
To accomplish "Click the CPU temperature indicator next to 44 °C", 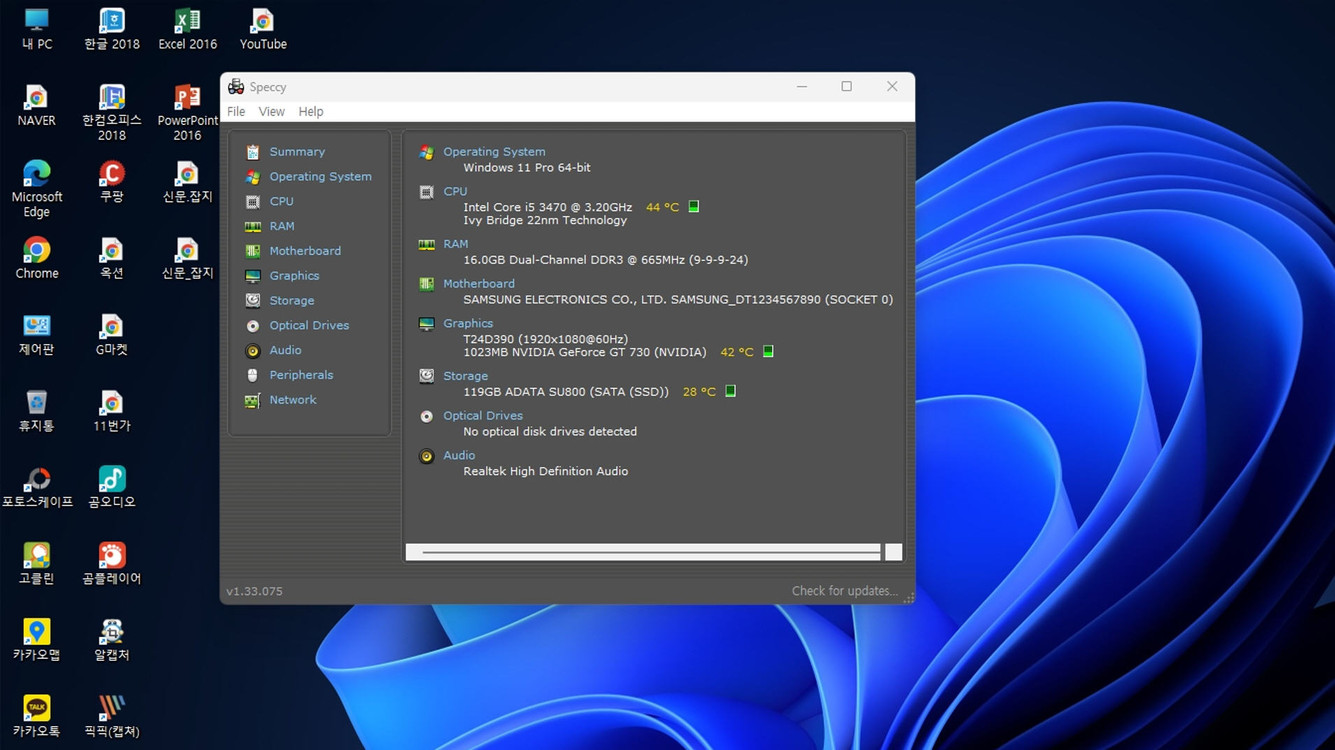I will point(694,207).
